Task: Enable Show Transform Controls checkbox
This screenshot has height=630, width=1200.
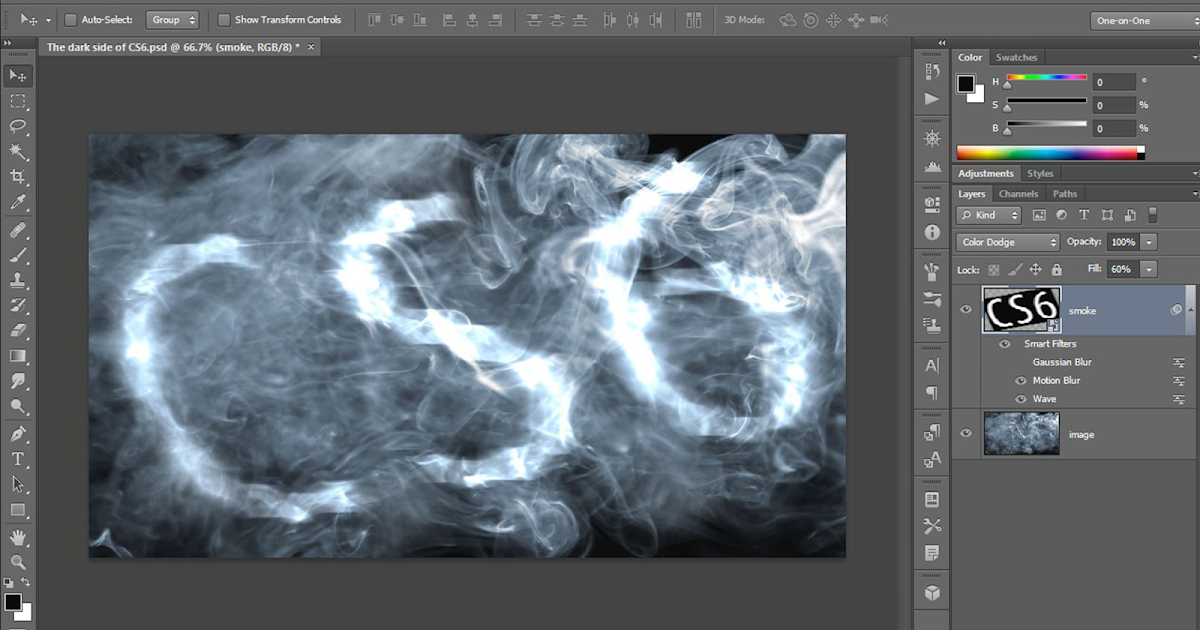Action: 224,20
